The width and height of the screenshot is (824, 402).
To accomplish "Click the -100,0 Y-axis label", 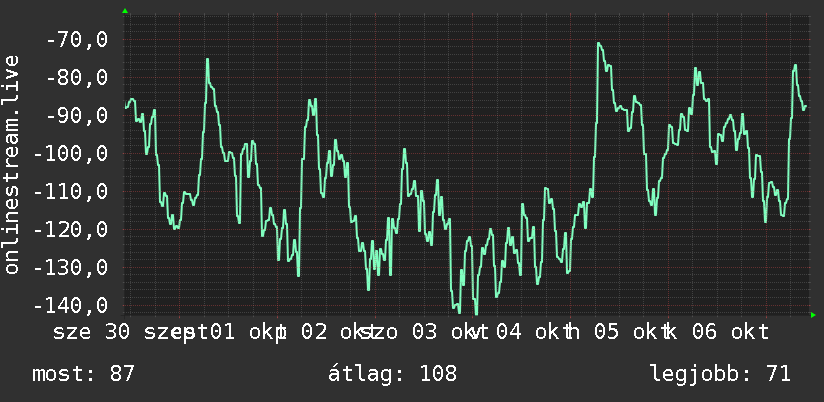I will (x=70, y=154).
